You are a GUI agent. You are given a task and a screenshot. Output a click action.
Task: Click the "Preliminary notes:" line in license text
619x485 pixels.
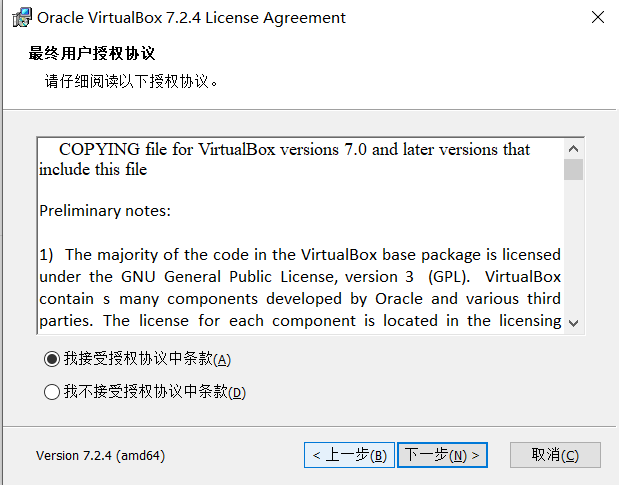point(105,211)
